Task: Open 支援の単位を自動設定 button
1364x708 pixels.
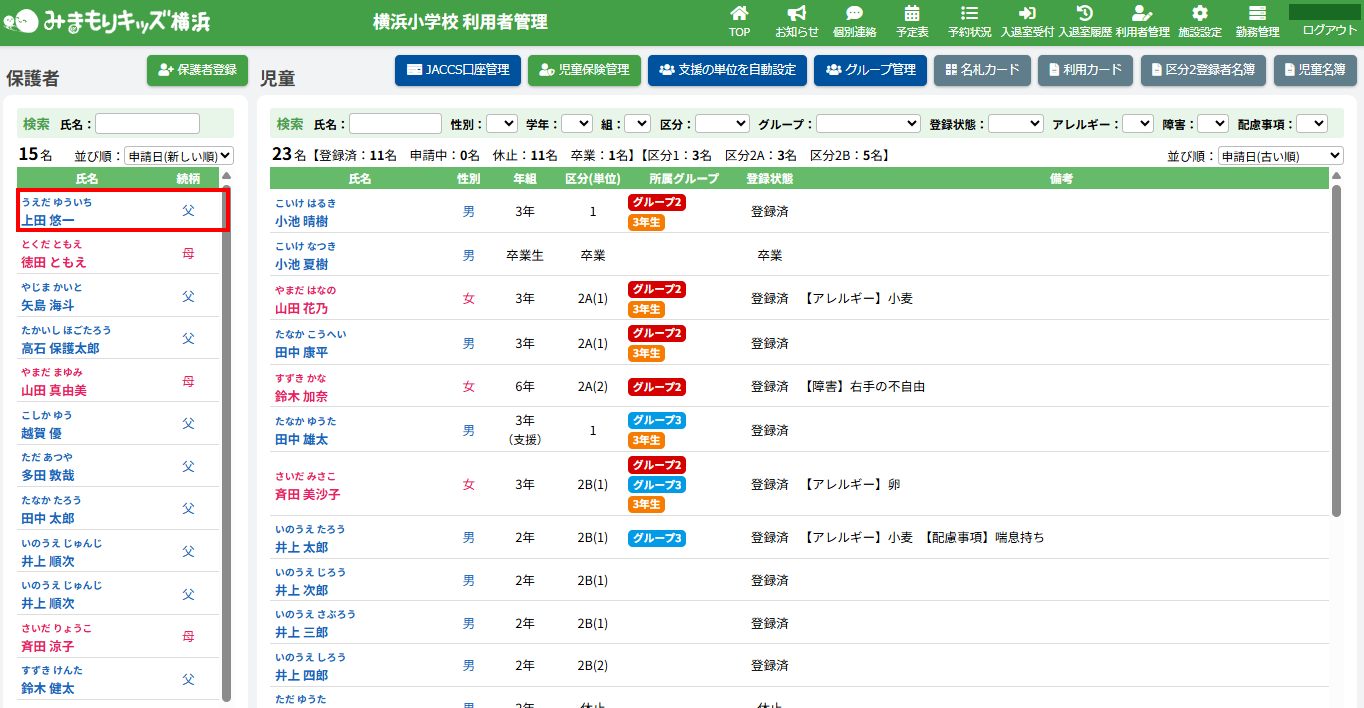Action: tap(727, 70)
